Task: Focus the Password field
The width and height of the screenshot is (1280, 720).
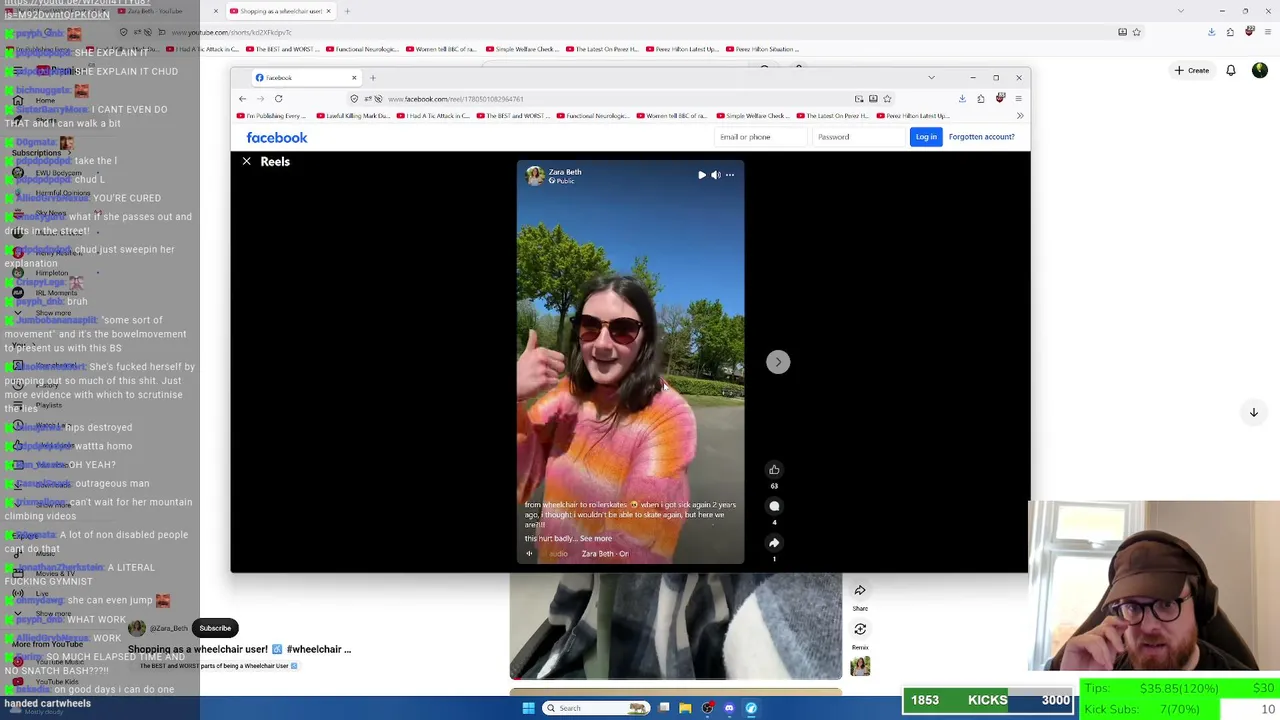Action: pos(857,137)
